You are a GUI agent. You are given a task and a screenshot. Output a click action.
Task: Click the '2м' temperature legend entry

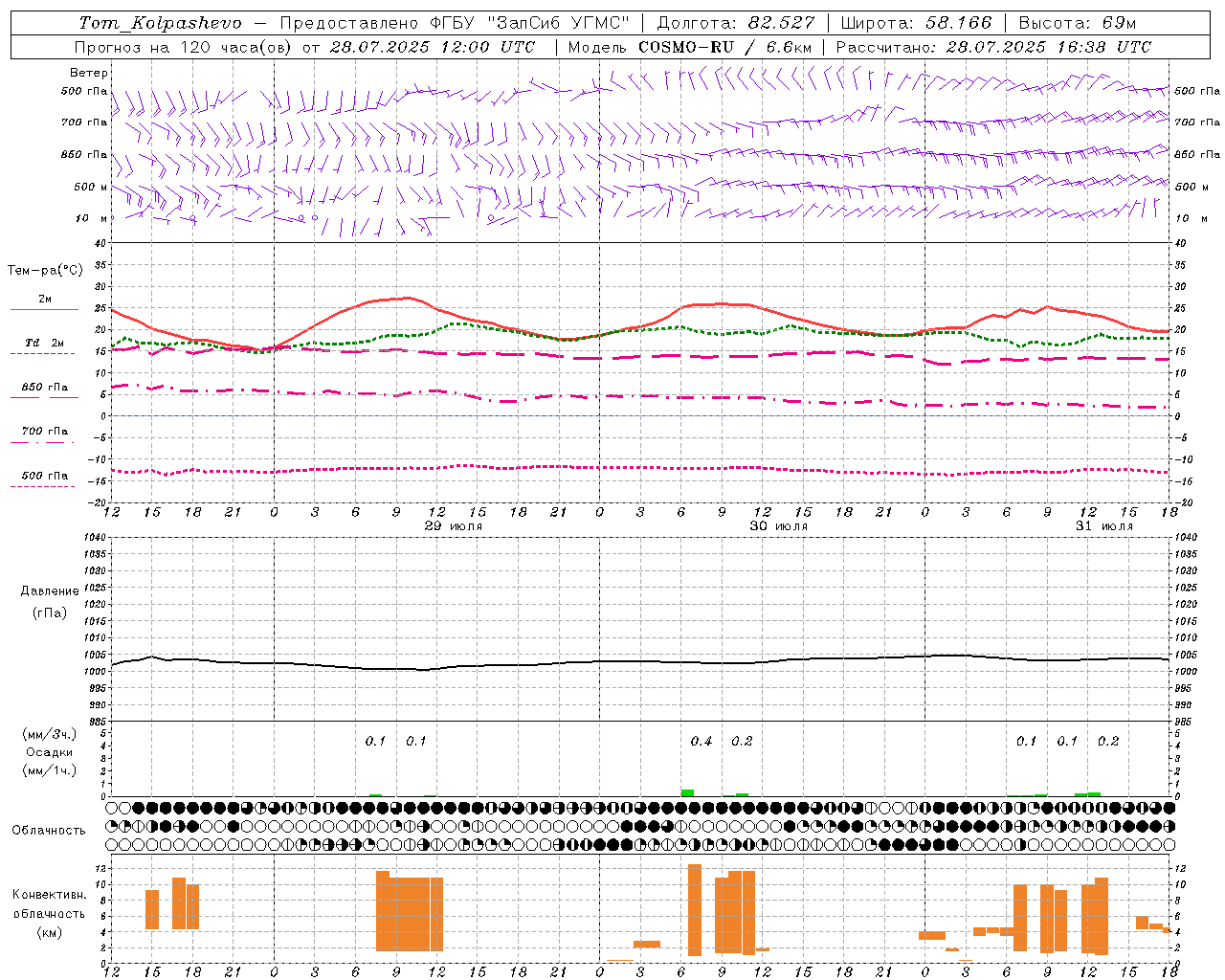[x=45, y=299]
